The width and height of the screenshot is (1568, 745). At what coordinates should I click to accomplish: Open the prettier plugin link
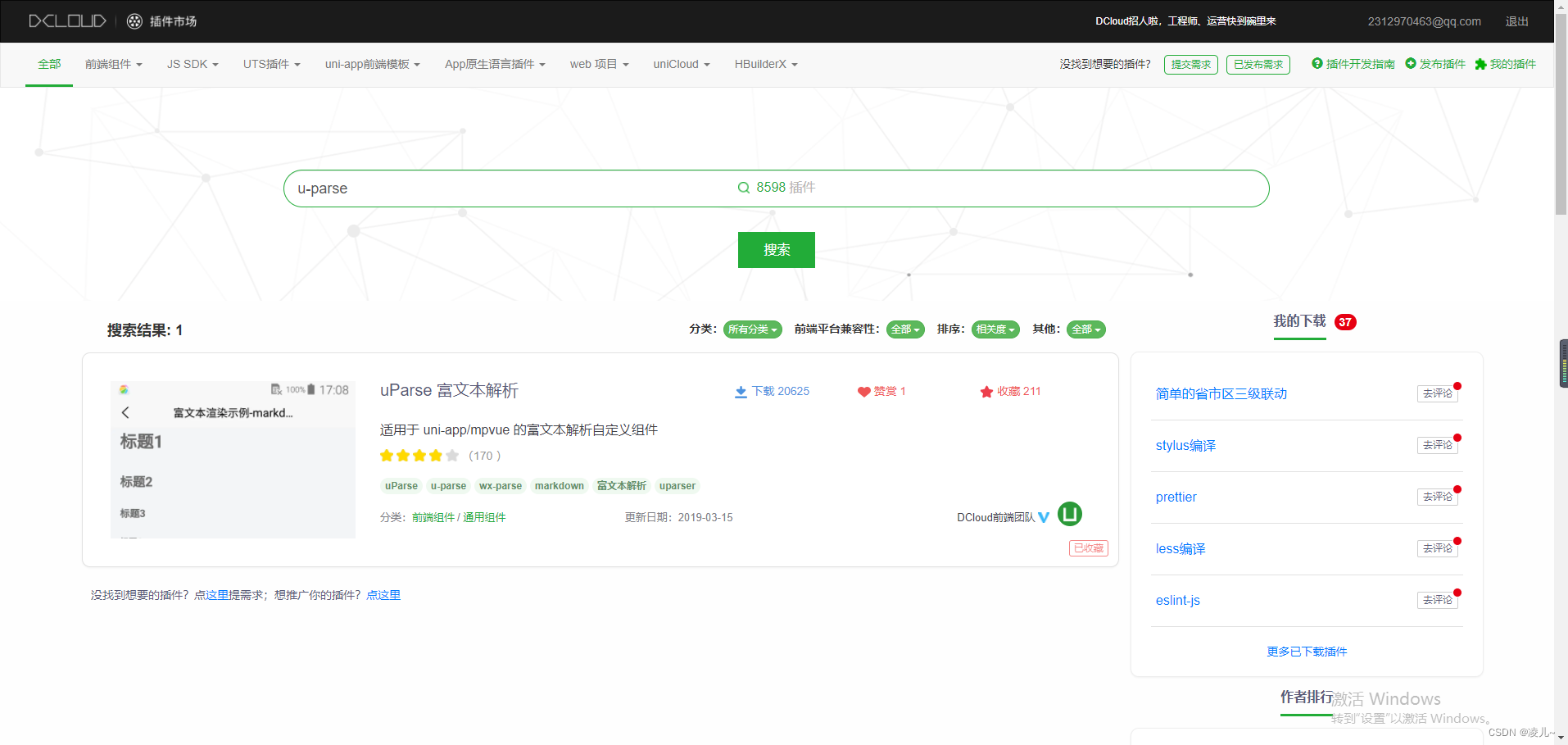pos(1176,497)
